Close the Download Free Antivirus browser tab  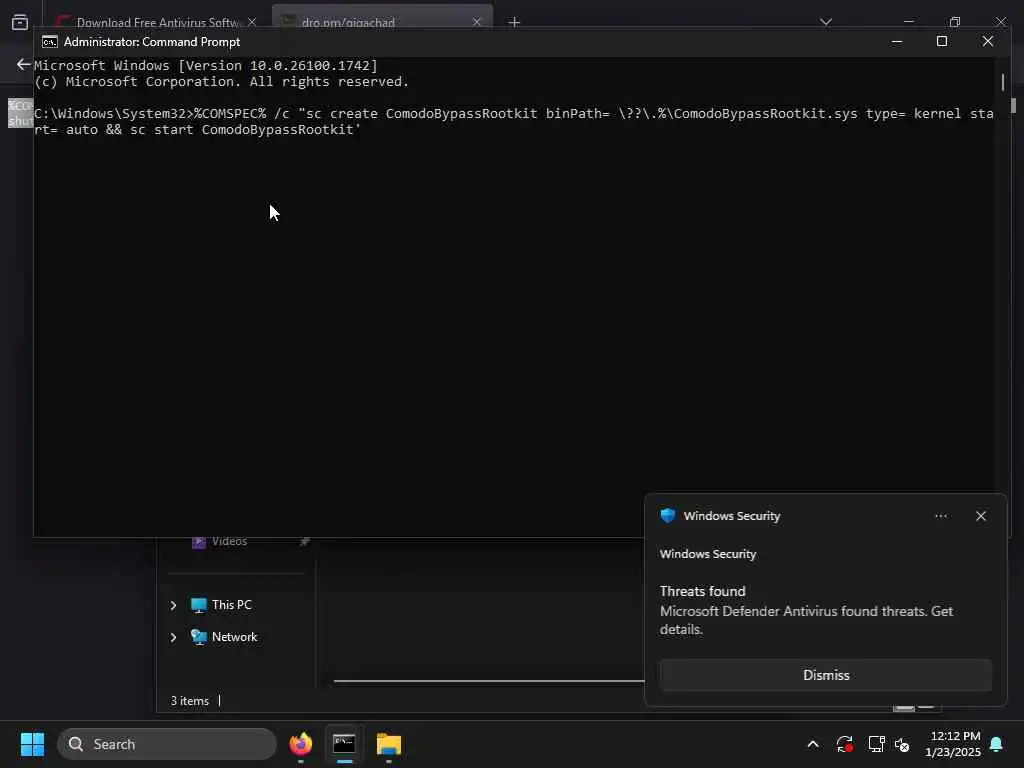(251, 22)
